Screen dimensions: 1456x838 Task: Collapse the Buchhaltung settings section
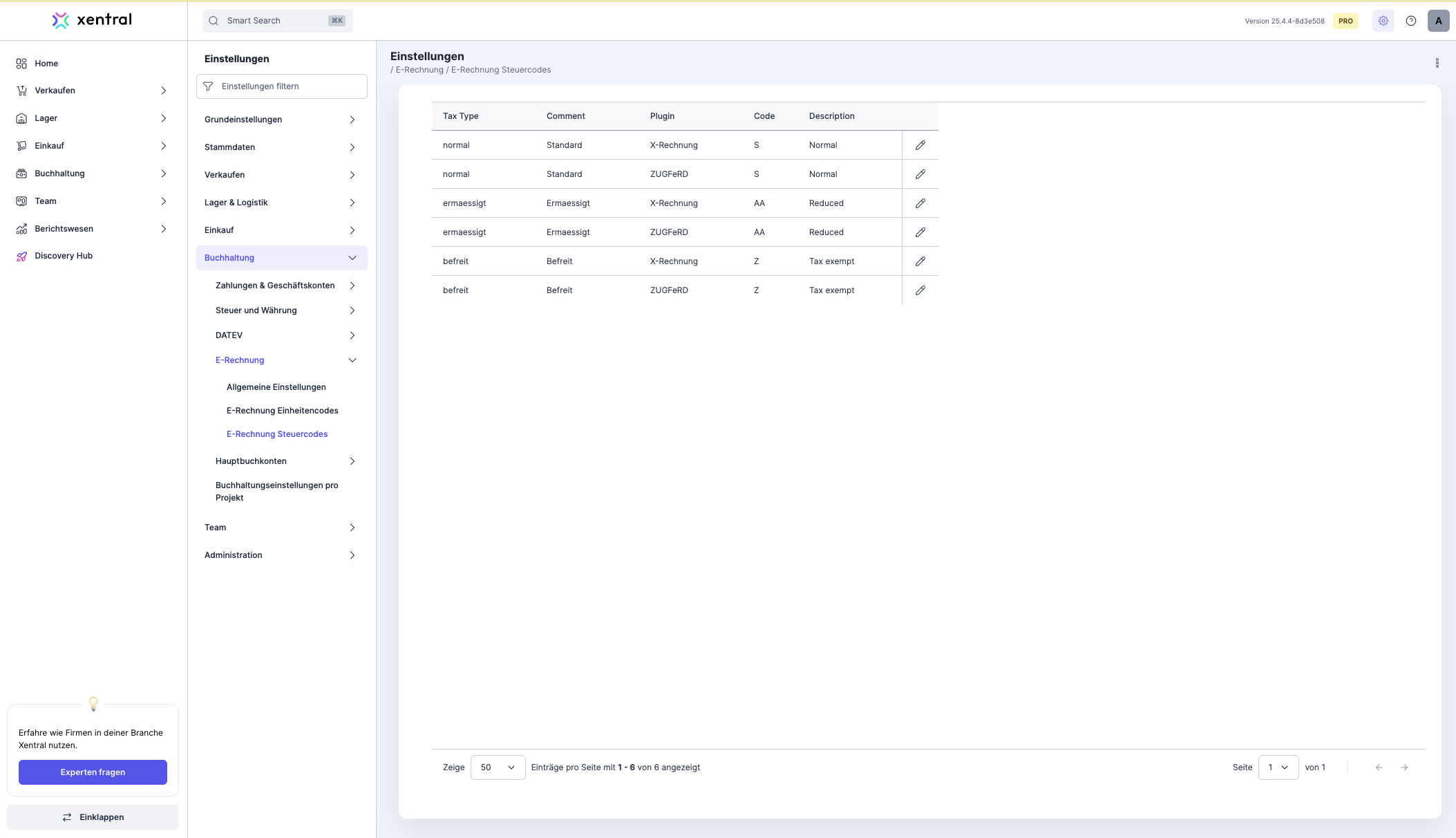point(352,258)
